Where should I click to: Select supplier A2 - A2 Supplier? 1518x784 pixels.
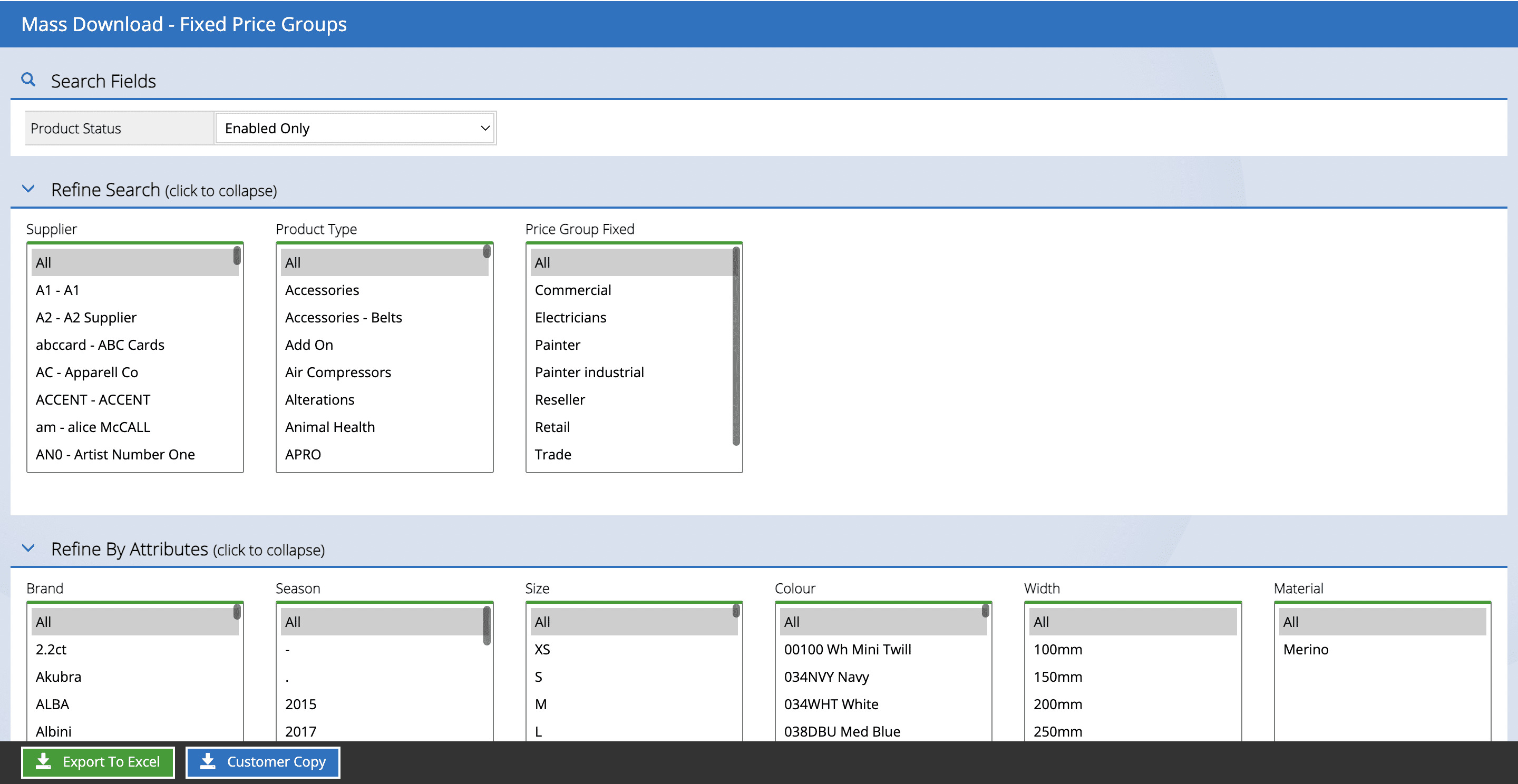coord(135,318)
